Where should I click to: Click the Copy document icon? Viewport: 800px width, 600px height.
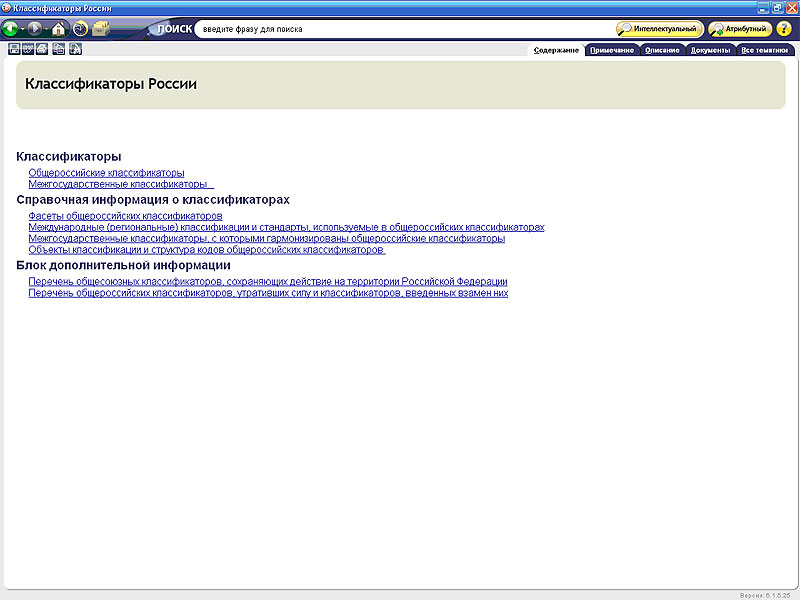point(59,49)
